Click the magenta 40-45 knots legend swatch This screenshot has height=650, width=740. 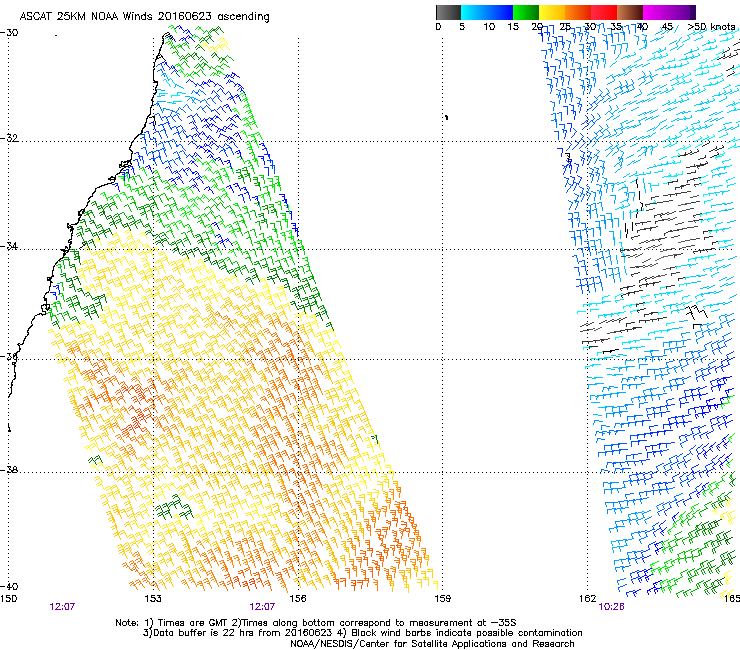[x=656, y=12]
